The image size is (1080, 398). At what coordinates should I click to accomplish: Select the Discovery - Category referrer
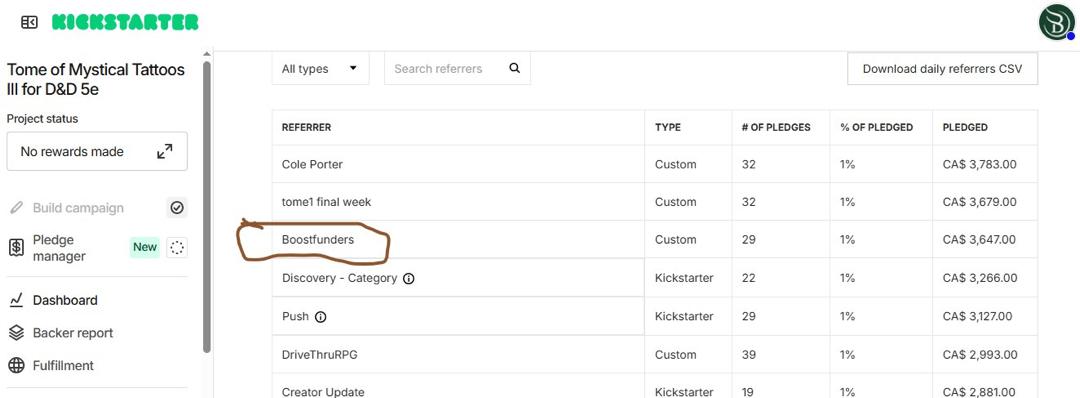(x=340, y=278)
